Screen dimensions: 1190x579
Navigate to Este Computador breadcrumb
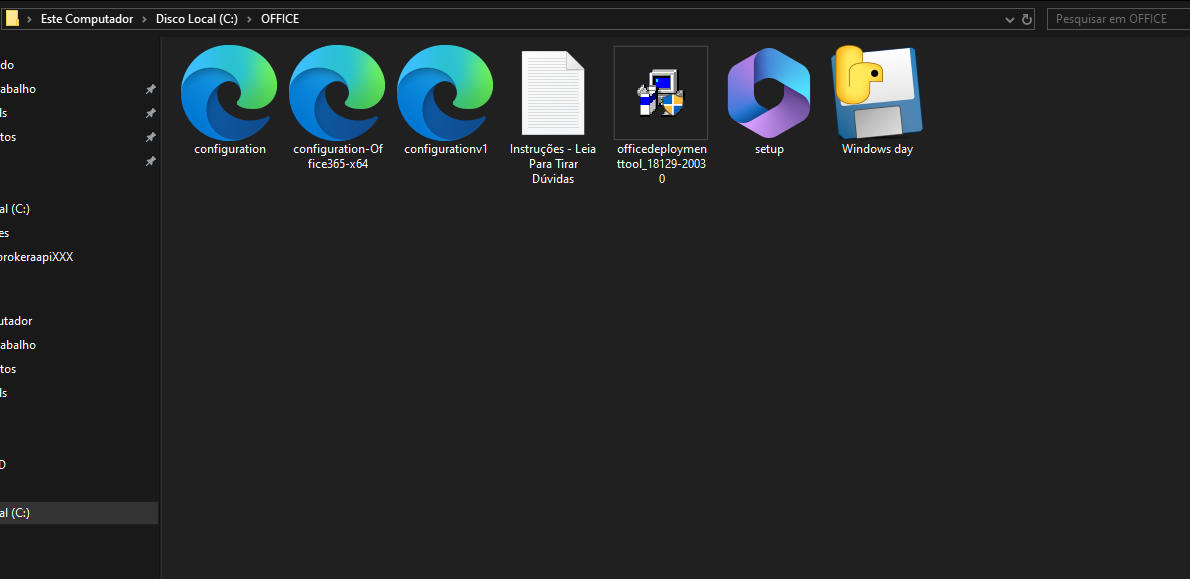pyautogui.click(x=88, y=19)
